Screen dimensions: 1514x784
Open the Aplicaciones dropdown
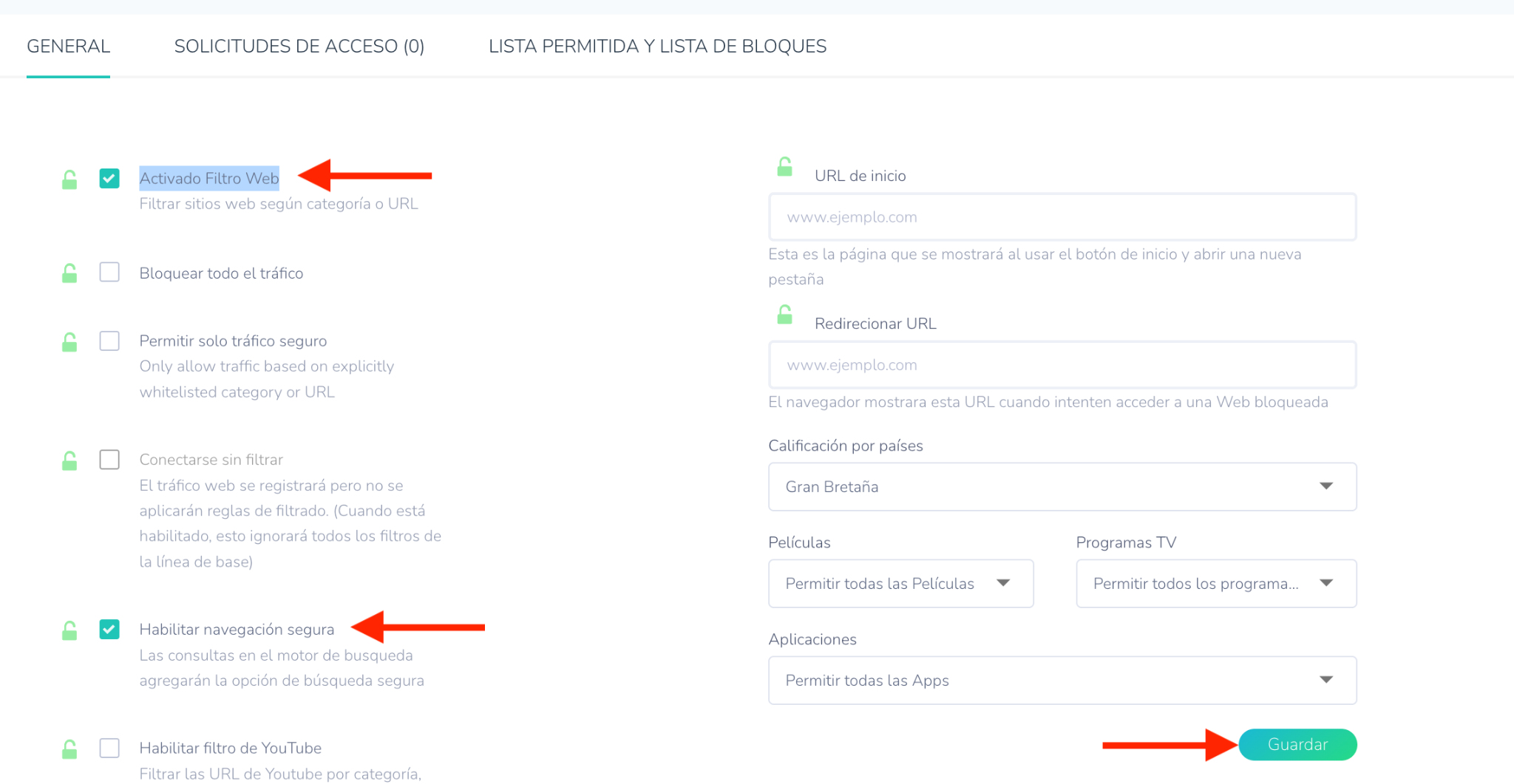click(1062, 680)
